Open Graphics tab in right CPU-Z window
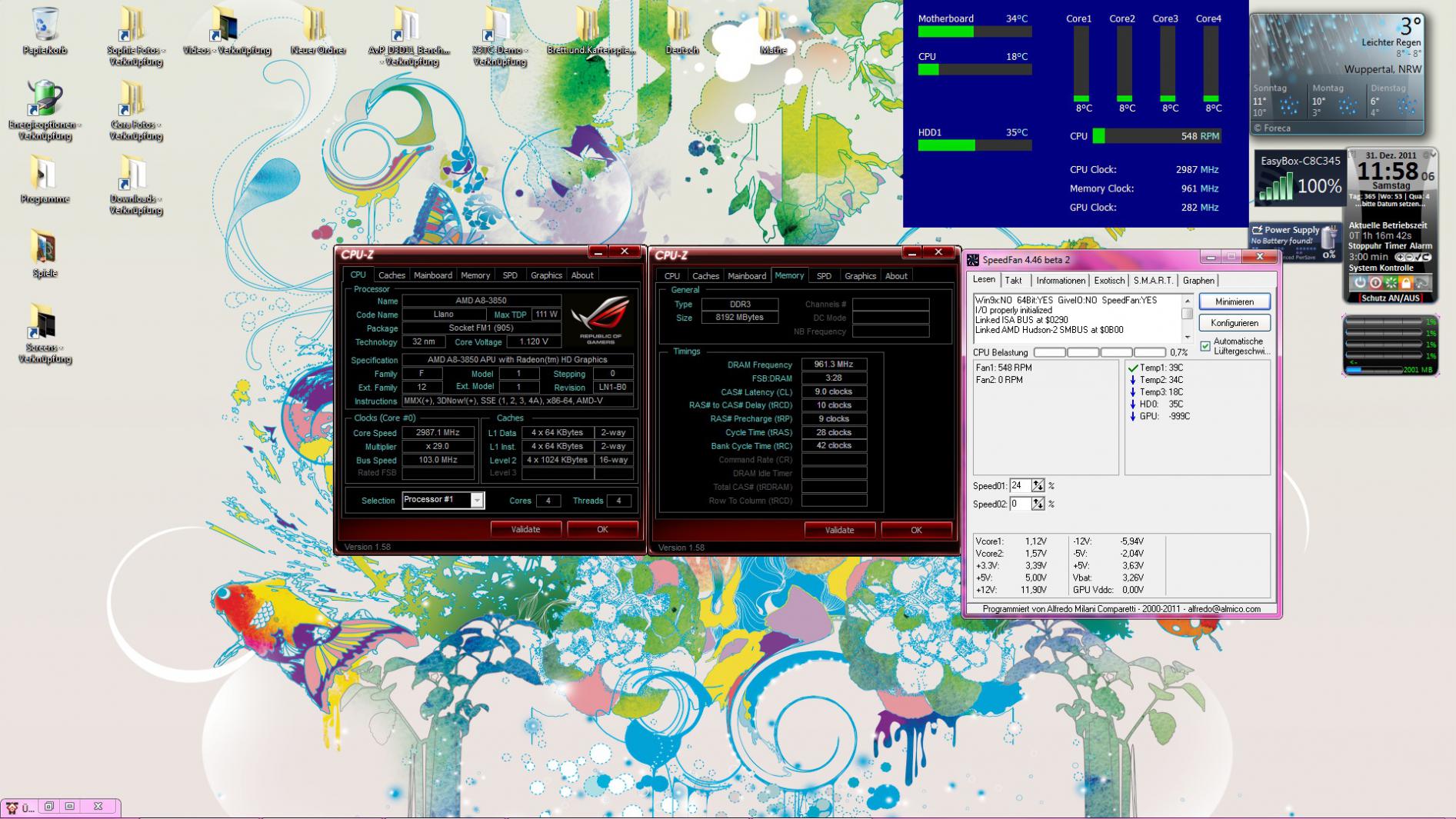 (860, 275)
